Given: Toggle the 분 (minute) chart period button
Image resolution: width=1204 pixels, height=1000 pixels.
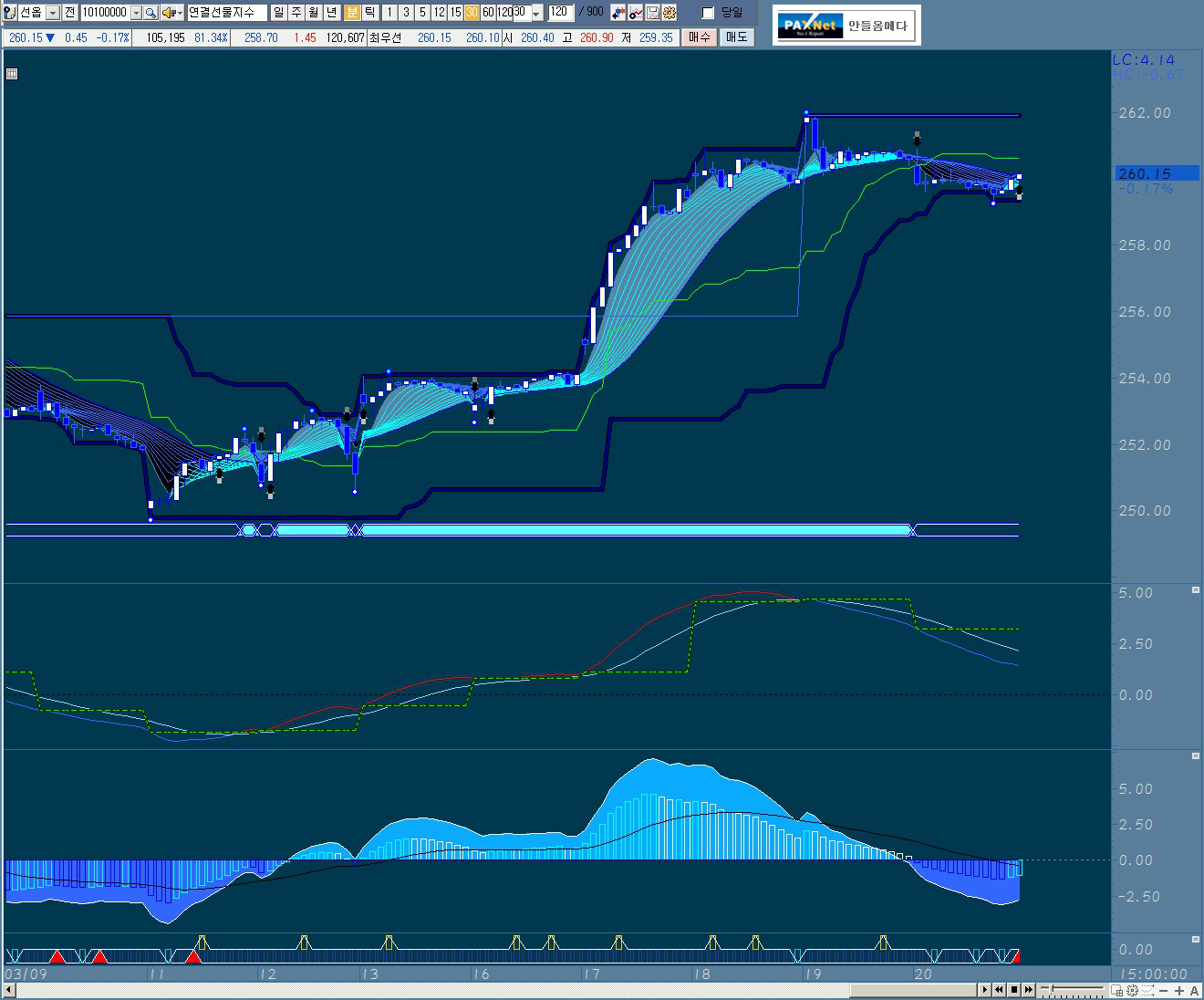Looking at the screenshot, I should tap(352, 13).
